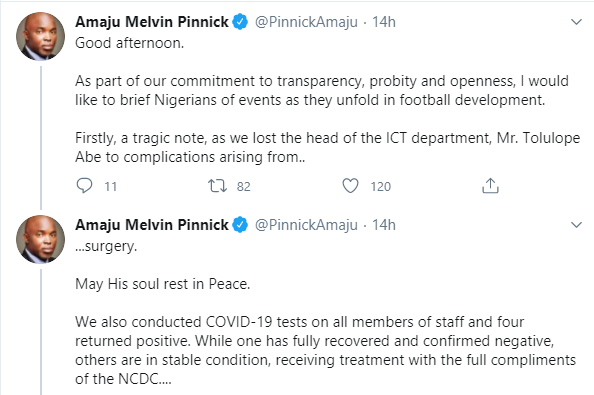Retweet the first tweet using the arrows icon
This screenshot has height=395, width=594.
pos(217,186)
